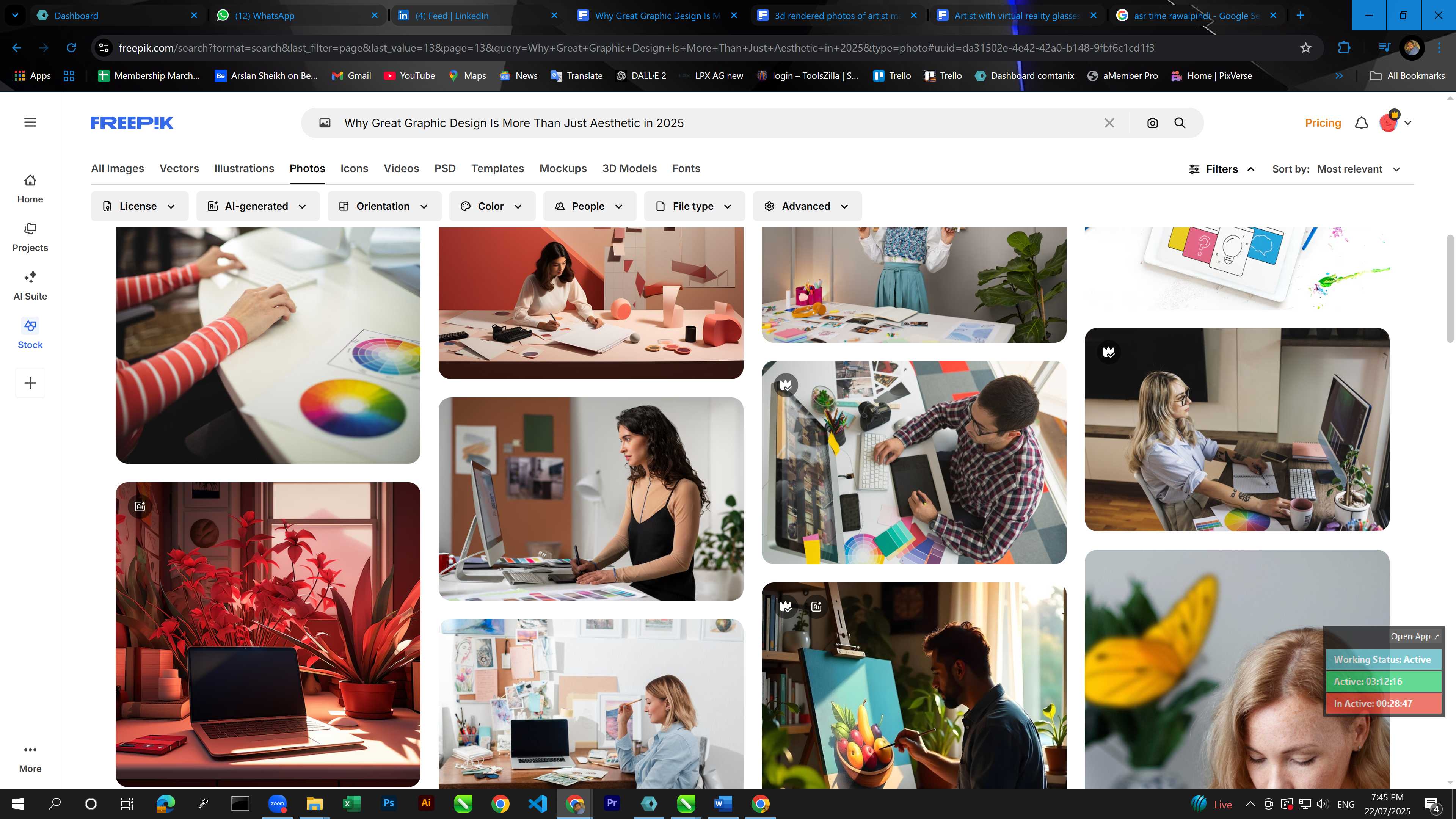Image resolution: width=1456 pixels, height=819 pixels.
Task: Switch to 3D Models tab
Action: [629, 168]
